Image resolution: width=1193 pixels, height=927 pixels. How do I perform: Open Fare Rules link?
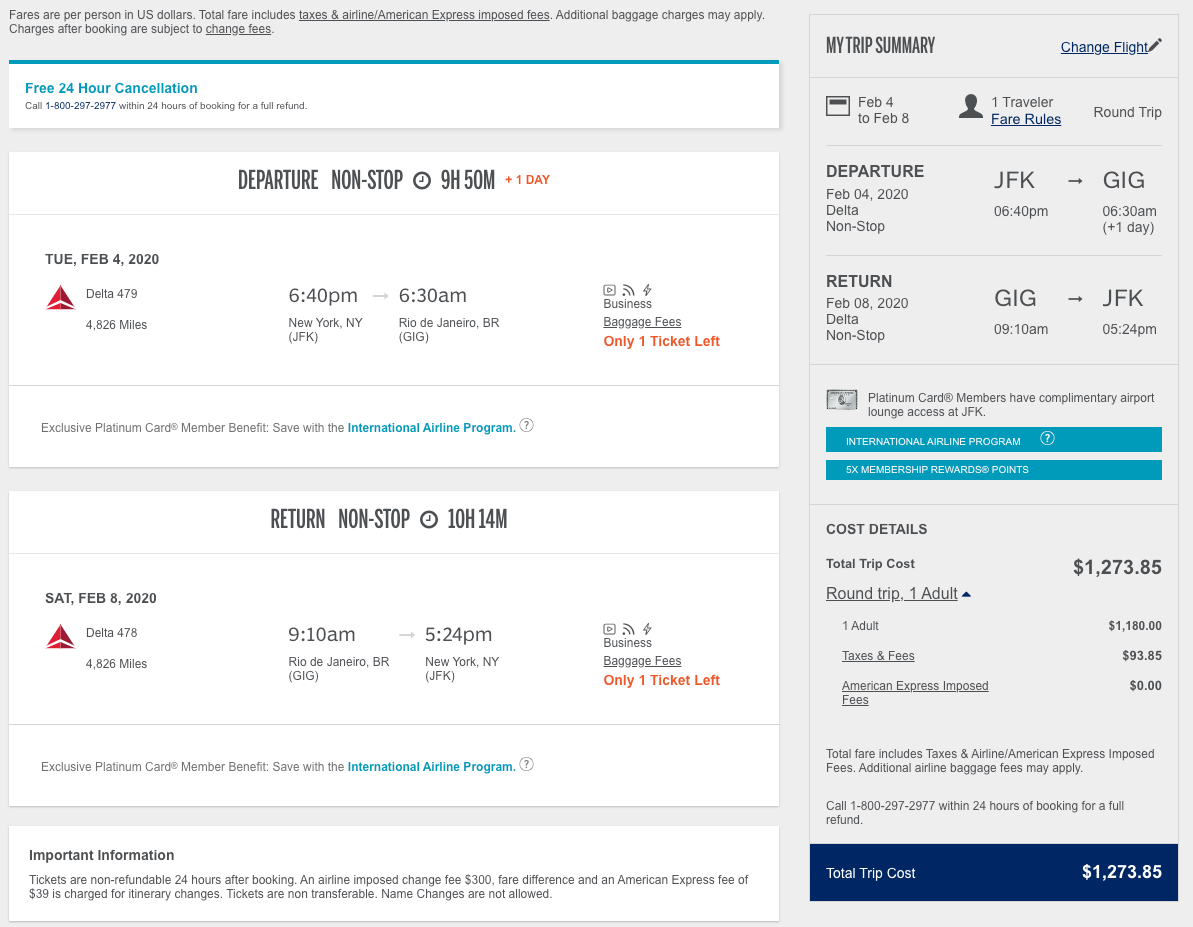click(x=1025, y=119)
